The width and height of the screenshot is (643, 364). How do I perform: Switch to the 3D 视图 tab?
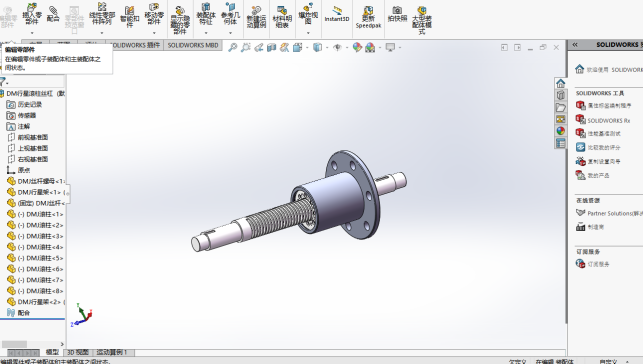(78, 352)
